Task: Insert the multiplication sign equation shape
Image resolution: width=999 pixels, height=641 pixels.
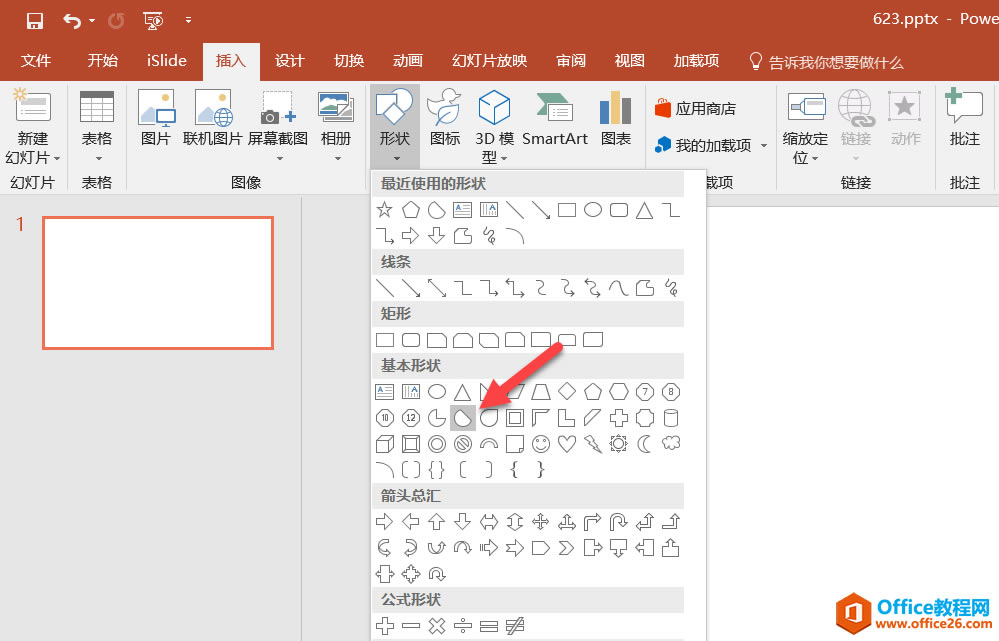Action: (x=436, y=626)
